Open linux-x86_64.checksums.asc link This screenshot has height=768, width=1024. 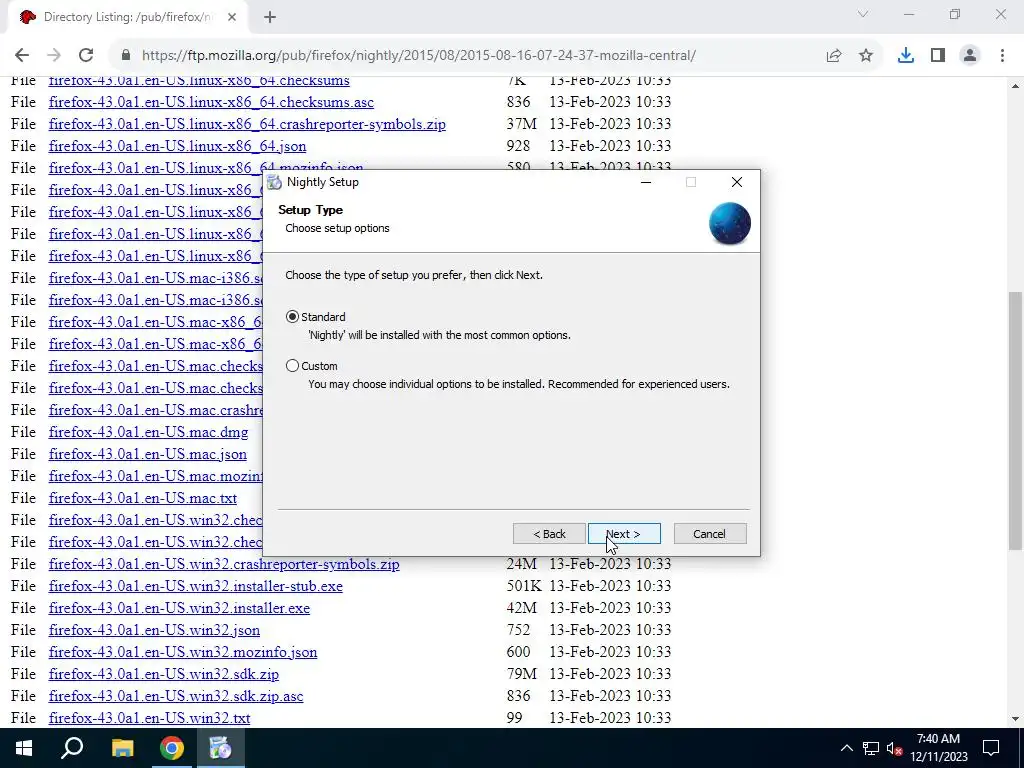pyautogui.click(x=212, y=102)
